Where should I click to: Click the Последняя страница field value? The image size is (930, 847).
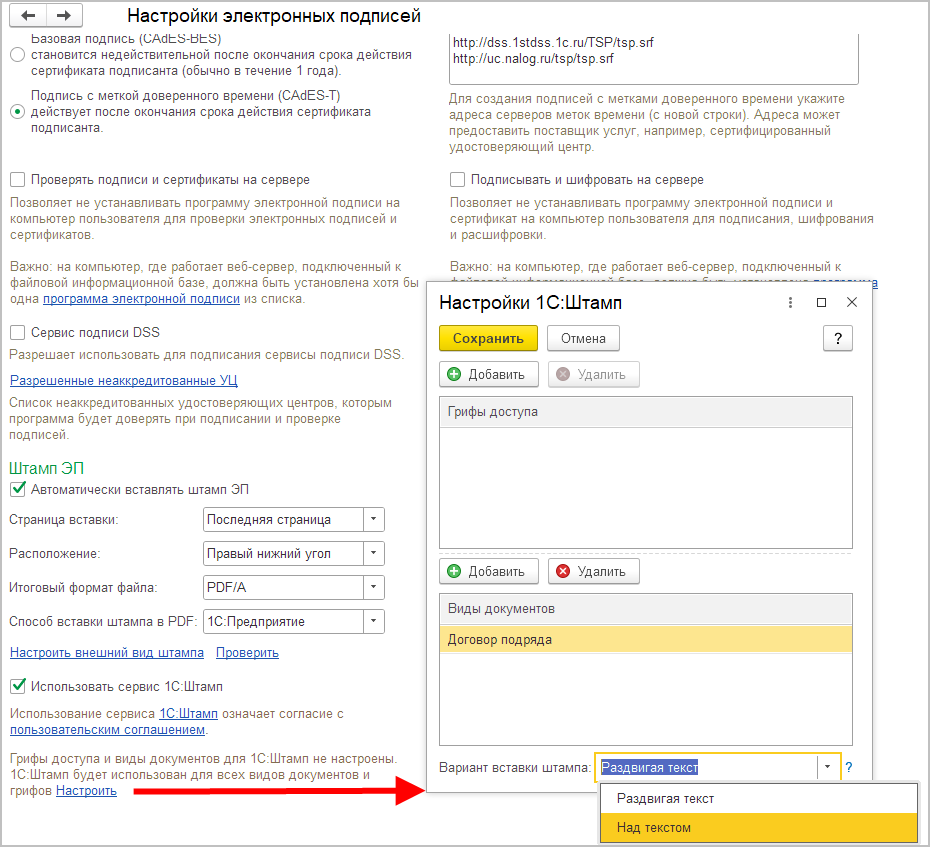click(x=283, y=520)
